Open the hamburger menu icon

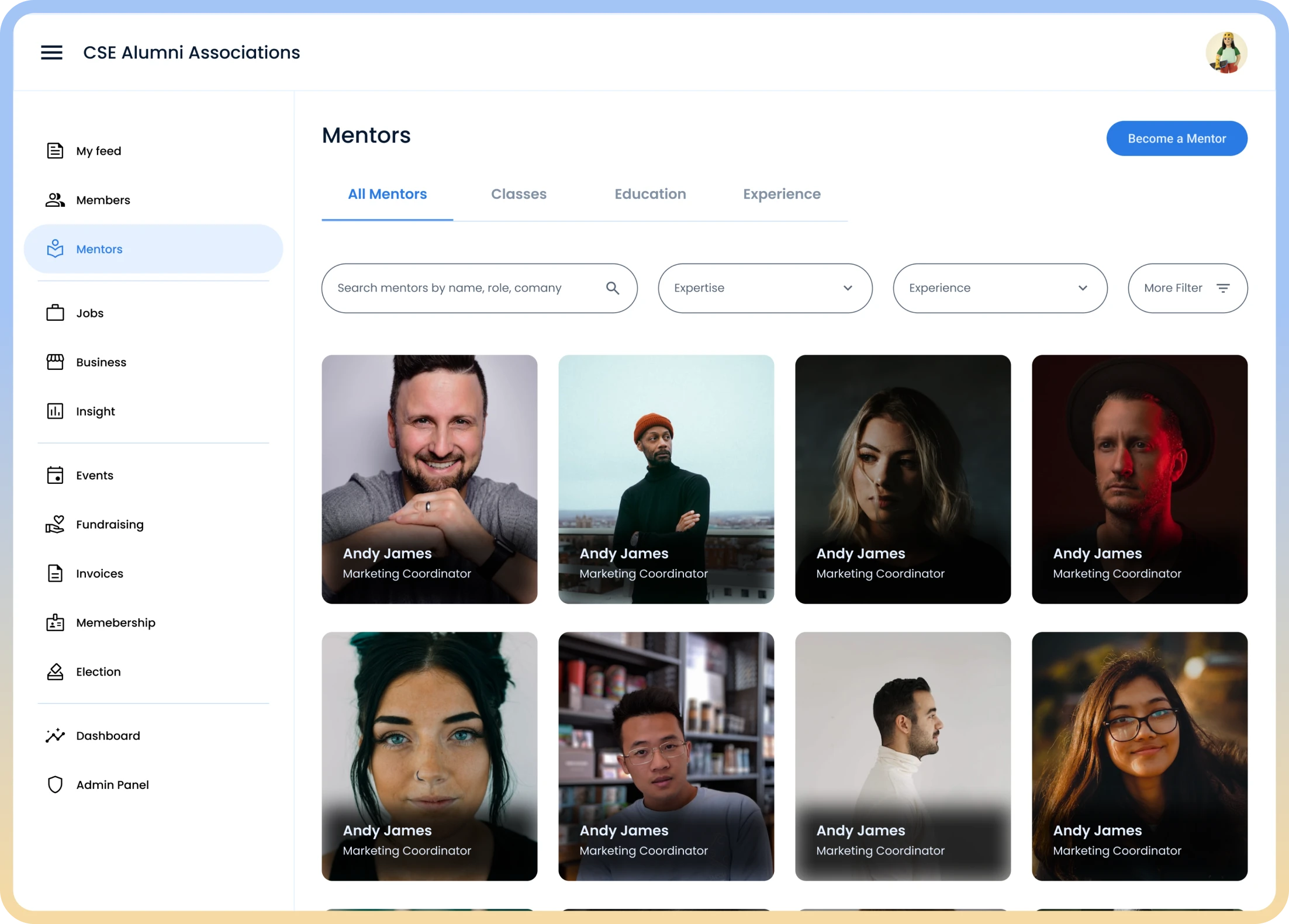51,53
